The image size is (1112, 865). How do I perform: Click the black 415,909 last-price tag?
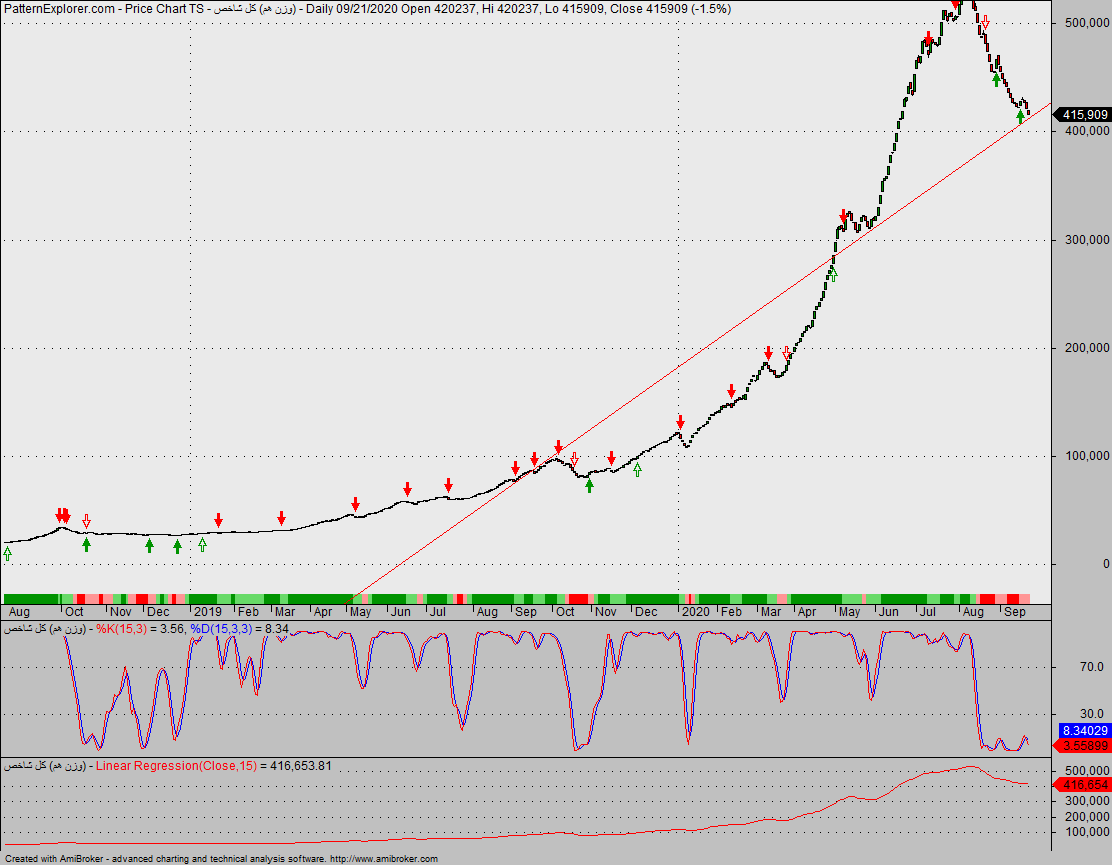[x=1082, y=114]
